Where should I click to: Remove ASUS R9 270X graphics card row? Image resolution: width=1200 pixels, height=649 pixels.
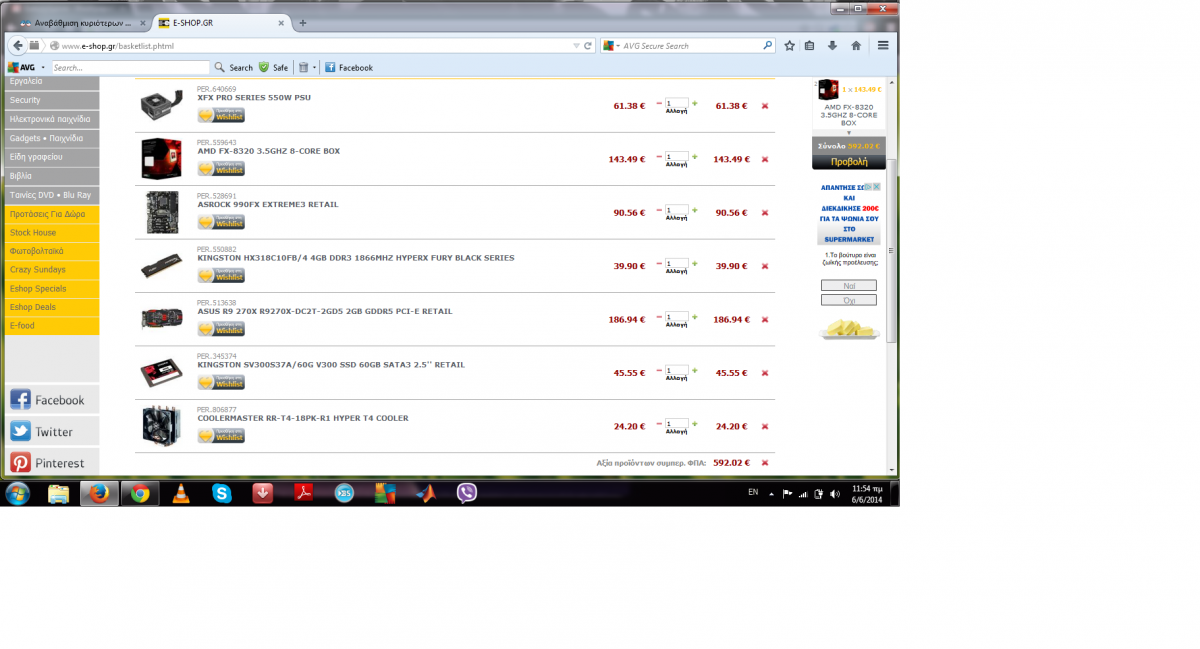pyautogui.click(x=765, y=320)
